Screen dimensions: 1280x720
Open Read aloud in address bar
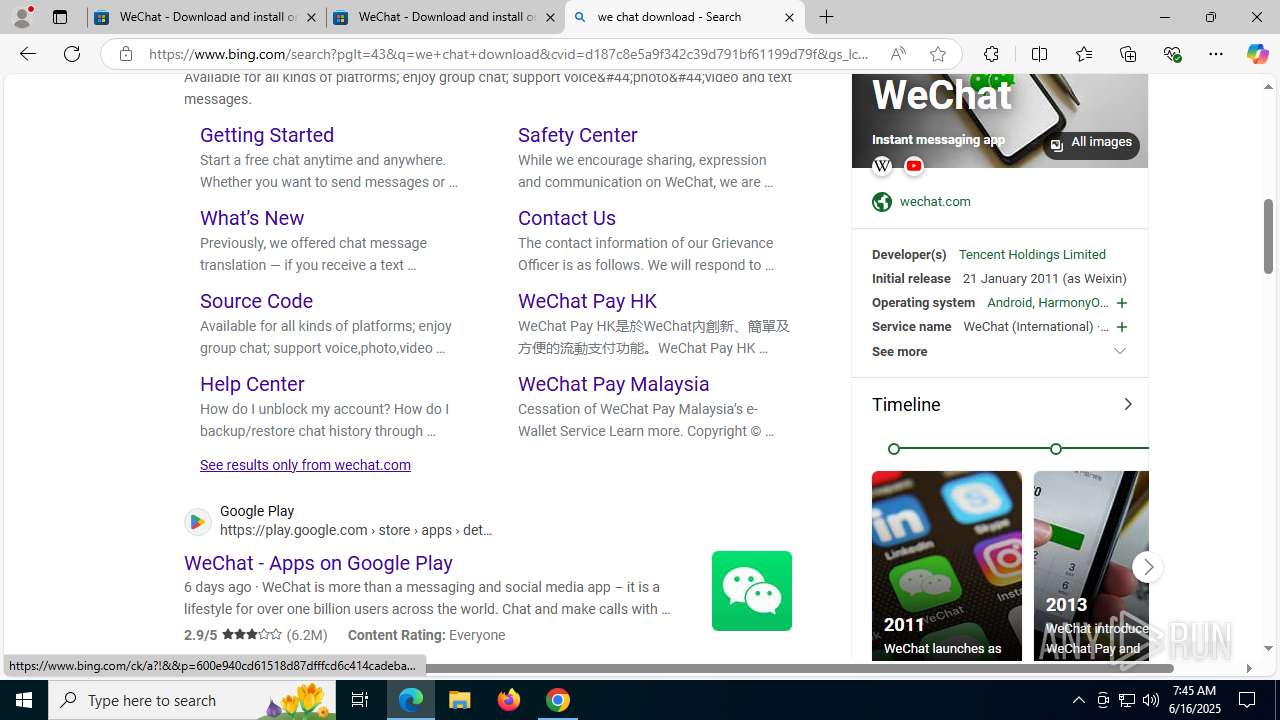898,54
